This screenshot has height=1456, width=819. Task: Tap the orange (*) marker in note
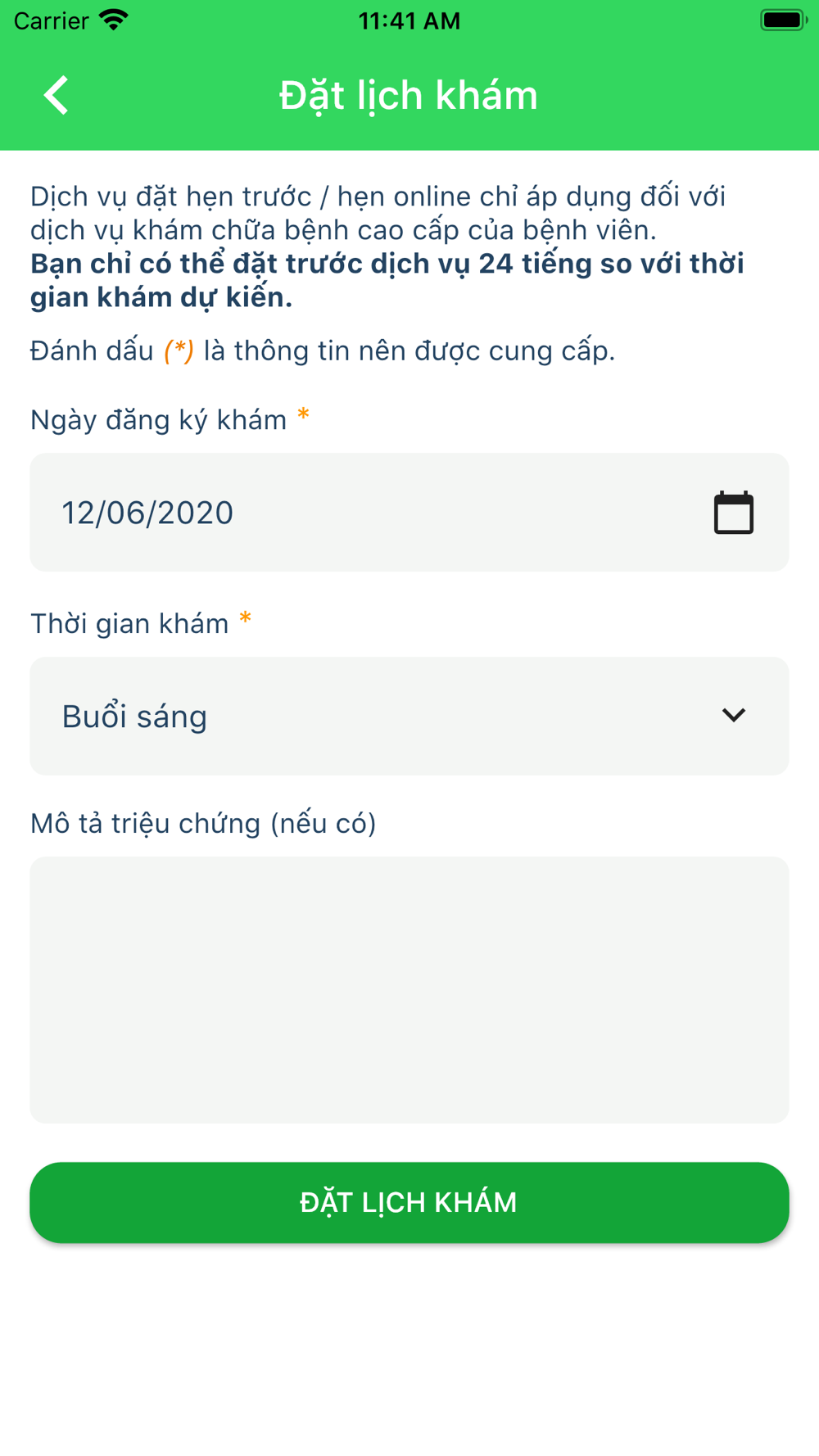pos(179,350)
